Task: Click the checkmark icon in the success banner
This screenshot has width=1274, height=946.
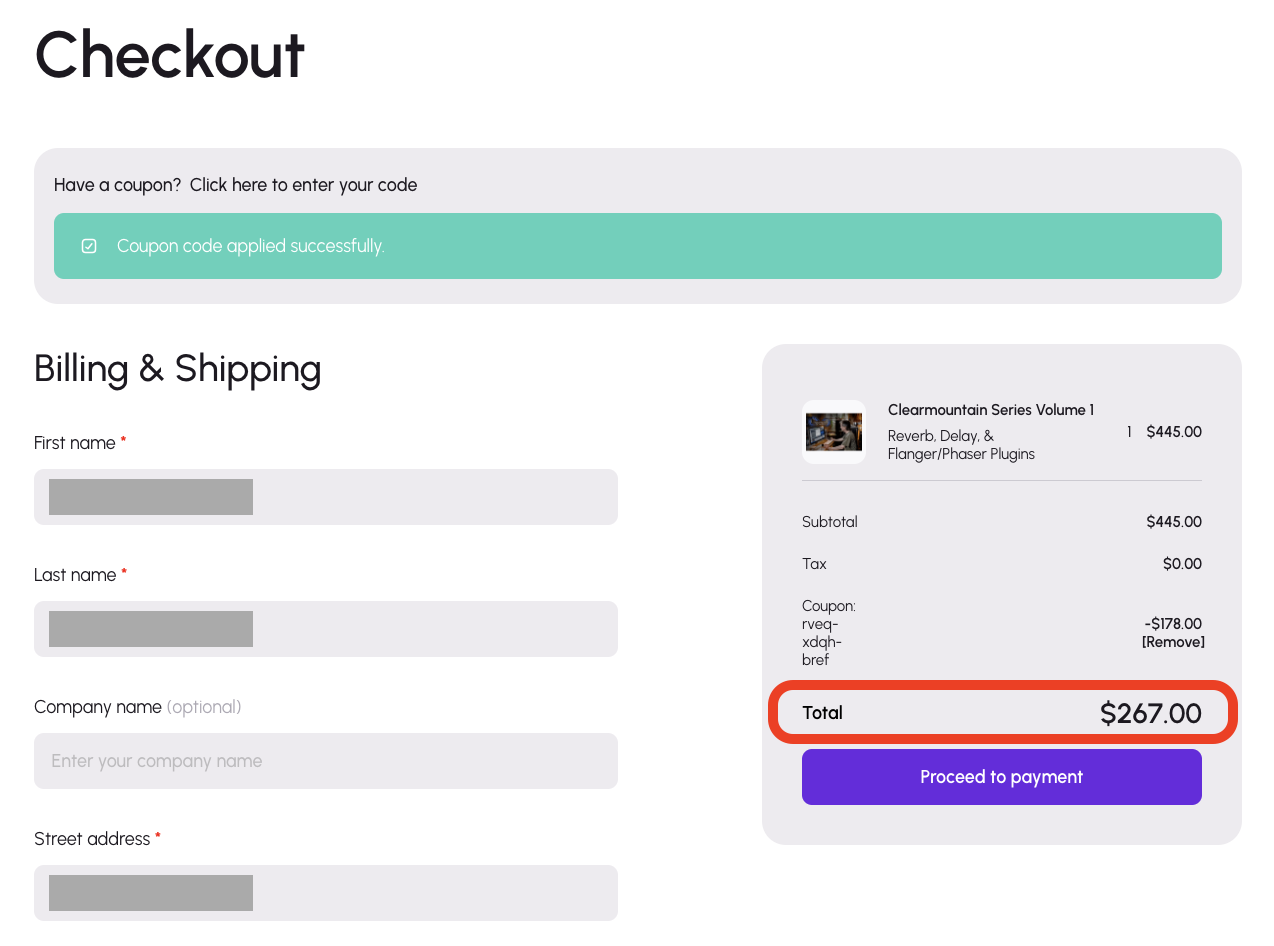Action: point(89,246)
